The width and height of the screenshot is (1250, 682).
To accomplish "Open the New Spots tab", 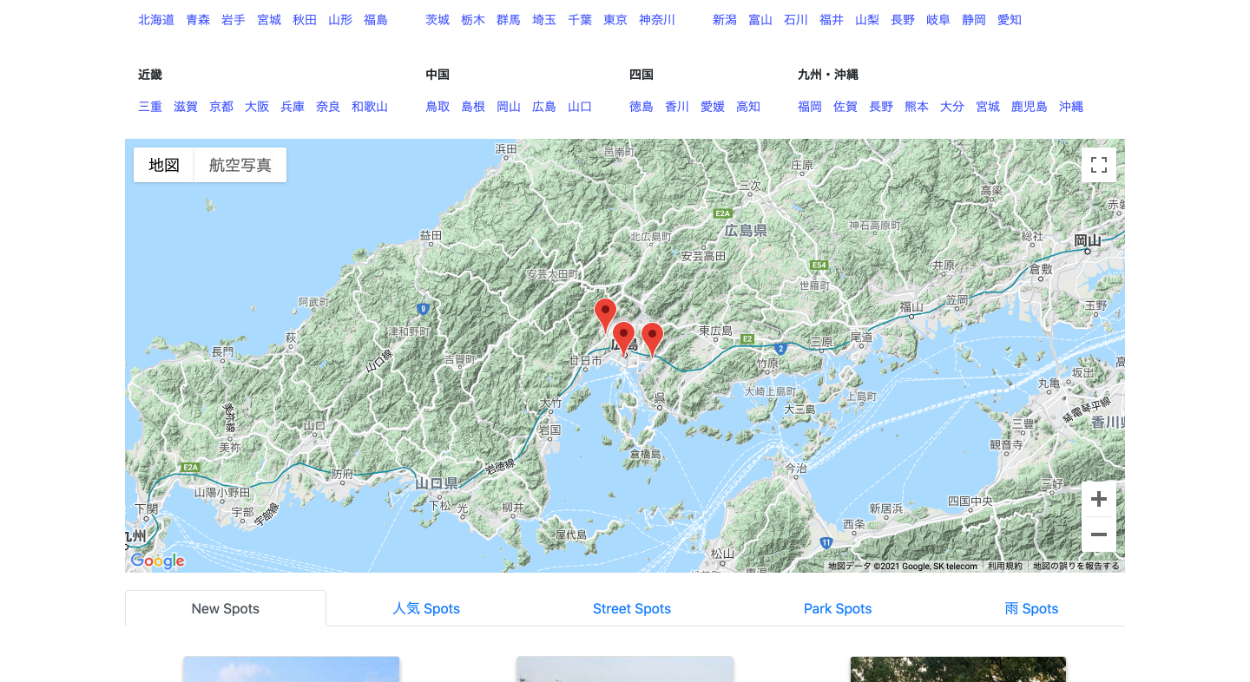I will pyautogui.click(x=225, y=608).
